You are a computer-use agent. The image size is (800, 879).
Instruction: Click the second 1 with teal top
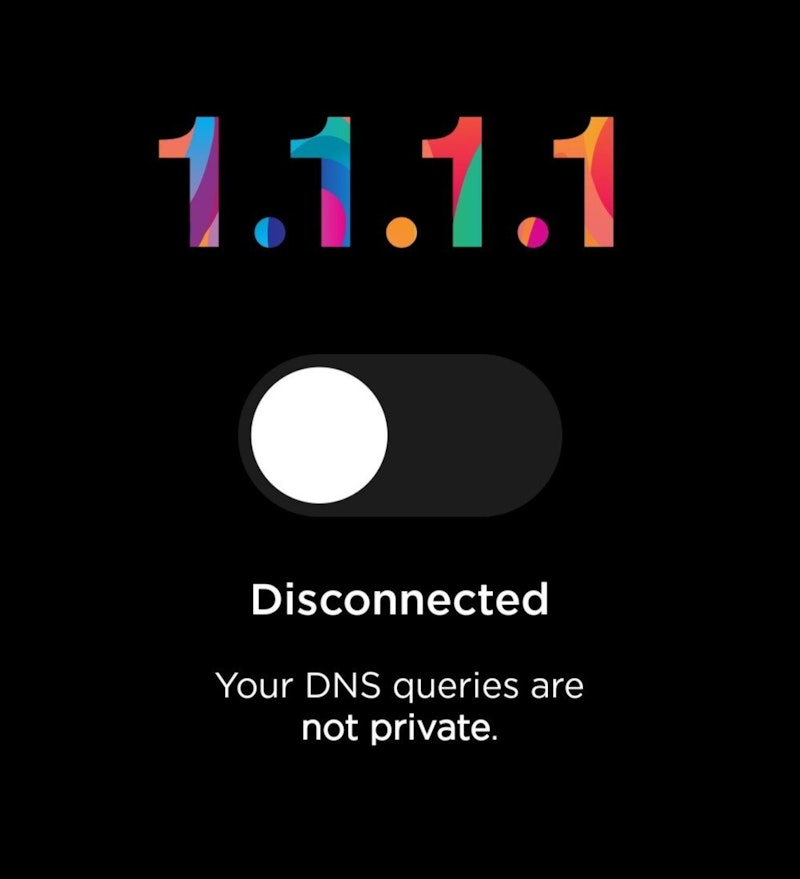(x=321, y=182)
